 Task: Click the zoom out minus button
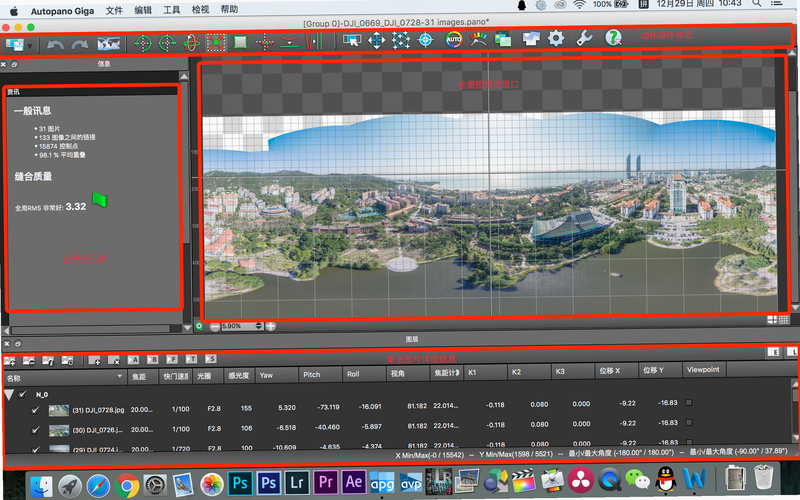pos(215,327)
